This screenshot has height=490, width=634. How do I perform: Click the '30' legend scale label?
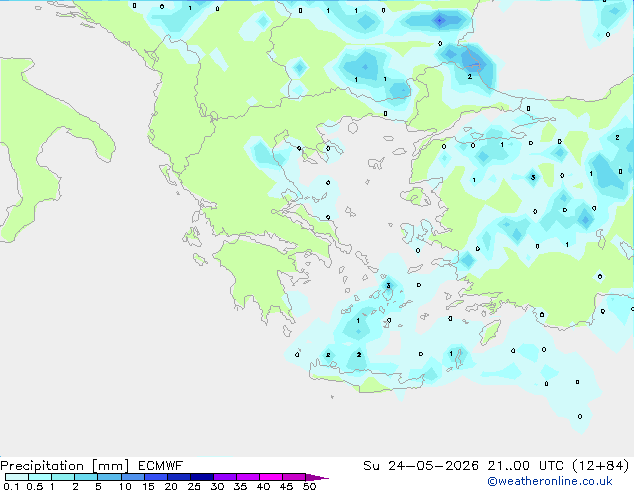217,486
